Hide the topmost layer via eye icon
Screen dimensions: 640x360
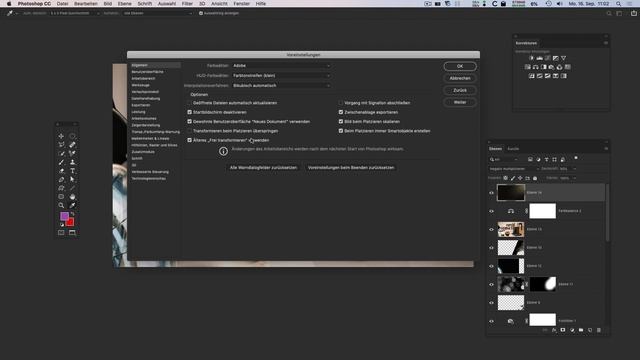(491, 193)
